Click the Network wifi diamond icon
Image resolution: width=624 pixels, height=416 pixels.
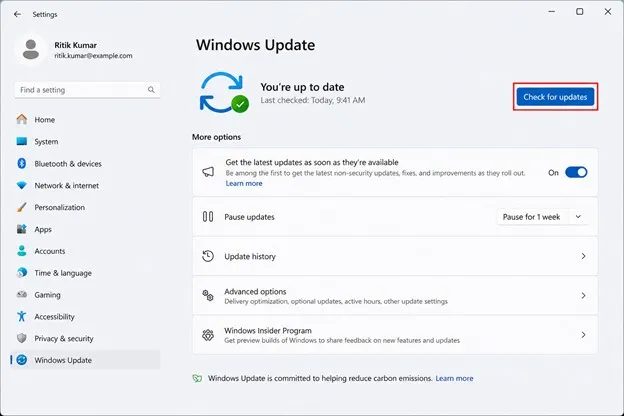[x=22, y=186]
